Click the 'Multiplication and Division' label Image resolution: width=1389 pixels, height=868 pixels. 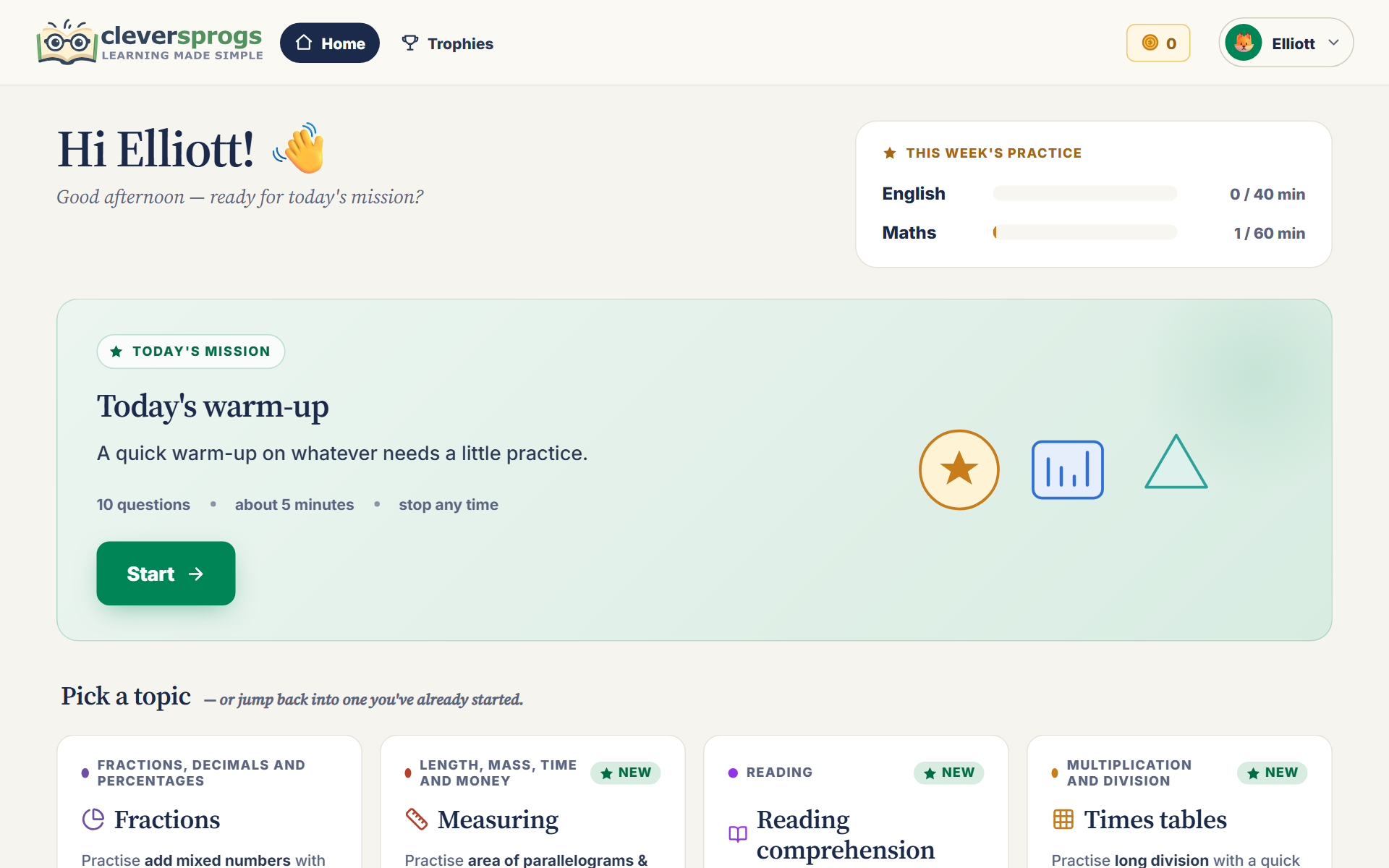coord(1129,773)
